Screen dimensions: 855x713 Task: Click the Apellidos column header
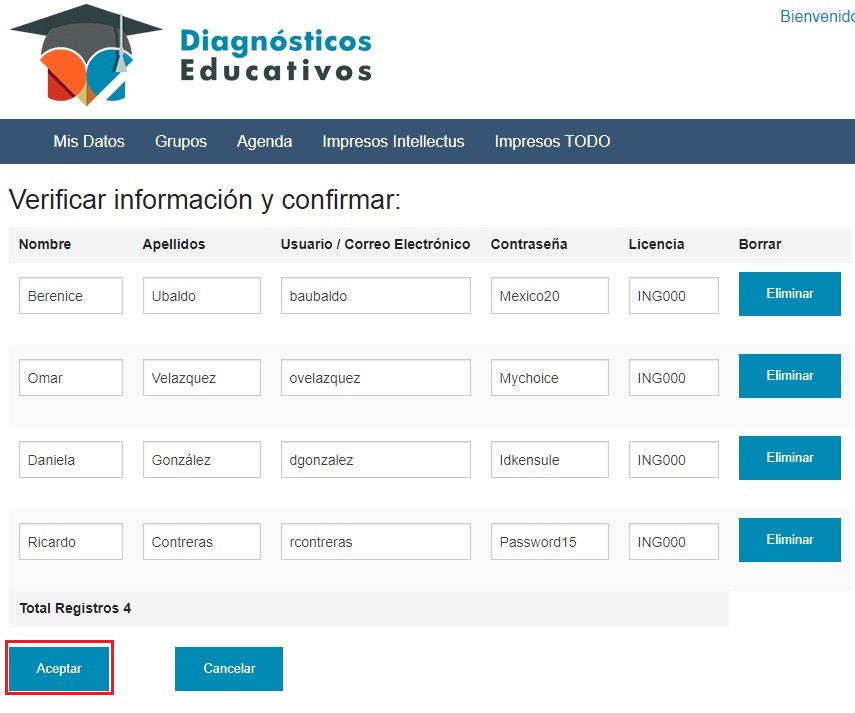174,244
